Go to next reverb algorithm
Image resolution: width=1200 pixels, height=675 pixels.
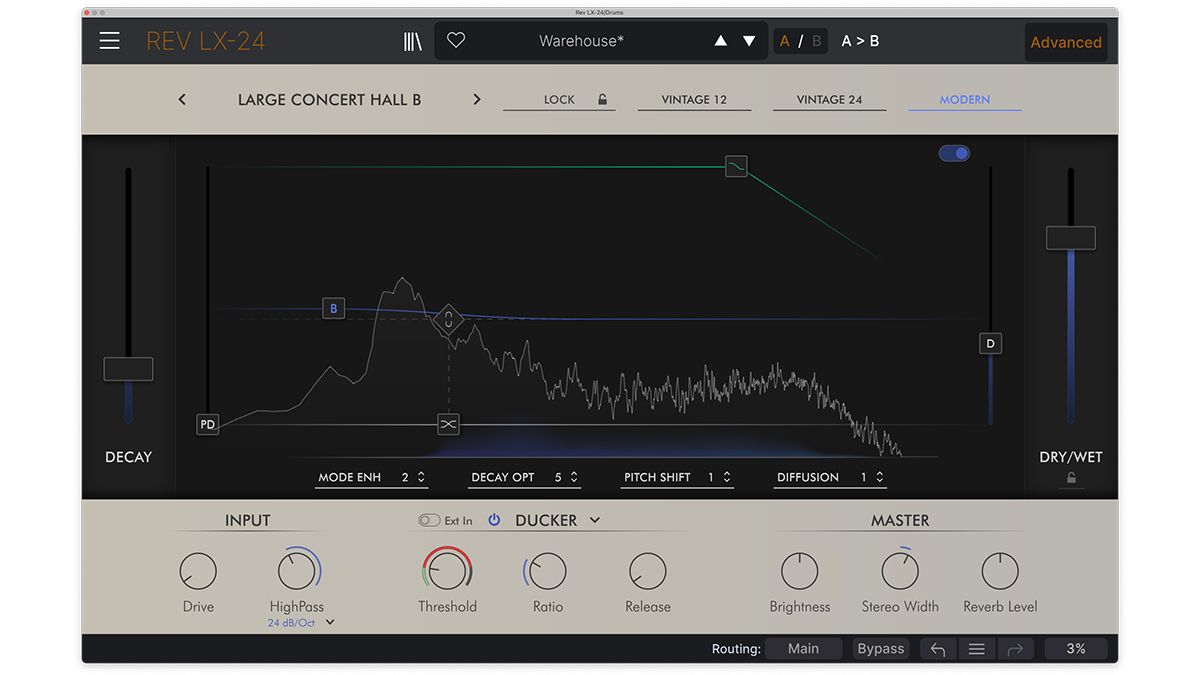[x=477, y=99]
